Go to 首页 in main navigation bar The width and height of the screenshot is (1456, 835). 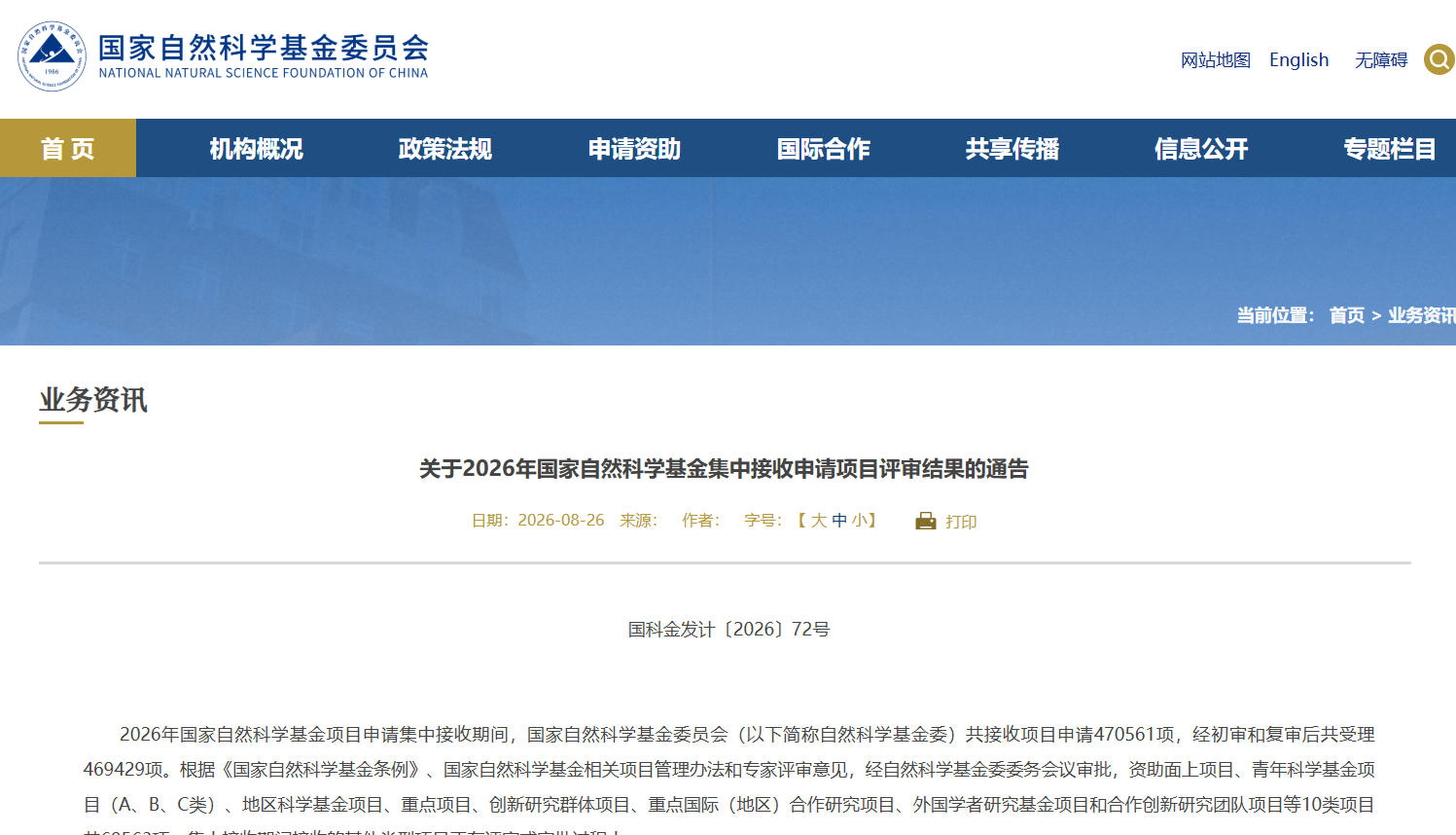click(x=68, y=148)
